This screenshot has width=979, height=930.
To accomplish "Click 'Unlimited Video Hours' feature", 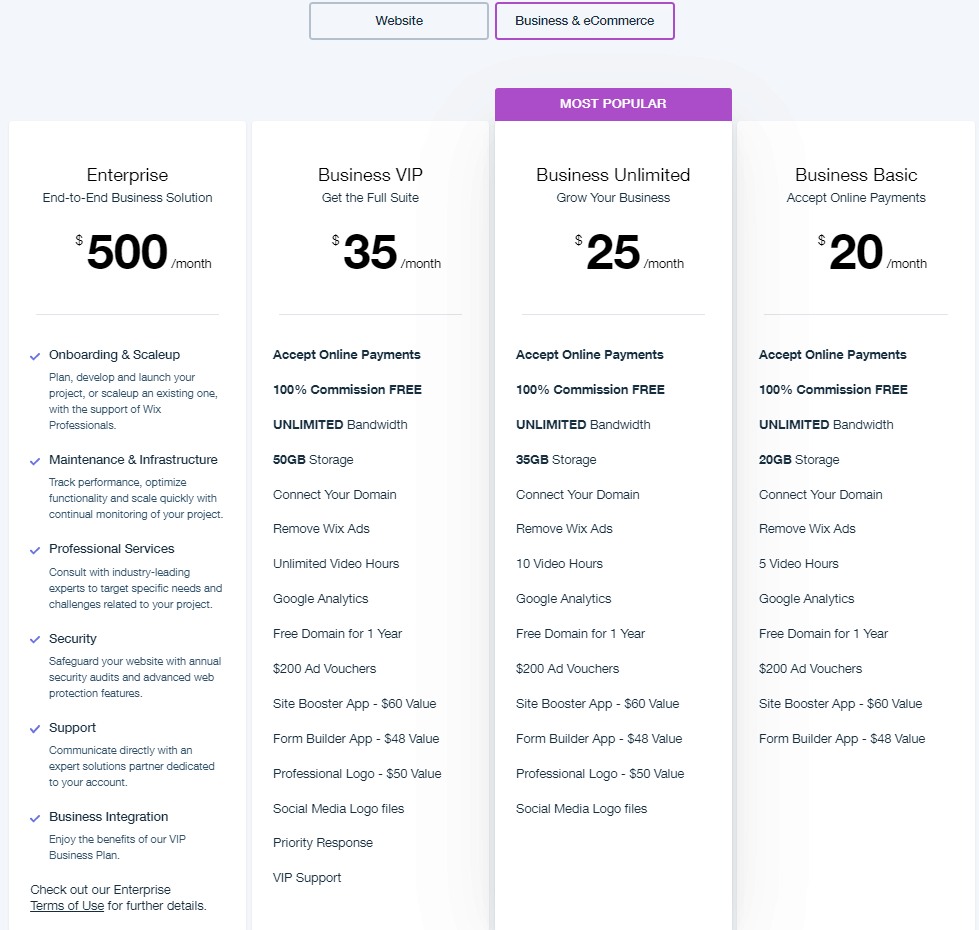I will [336, 564].
